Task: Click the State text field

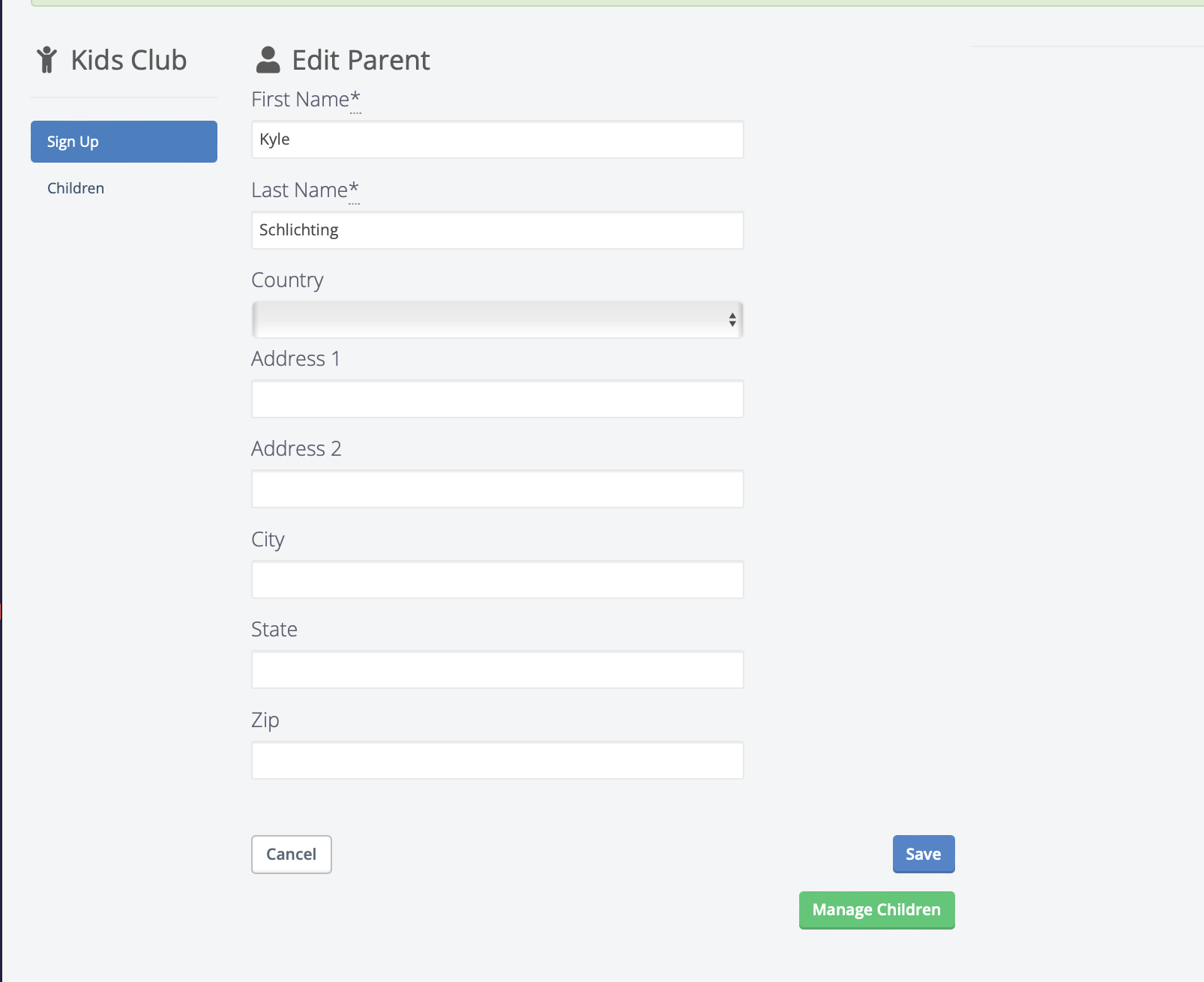Action: pos(496,669)
